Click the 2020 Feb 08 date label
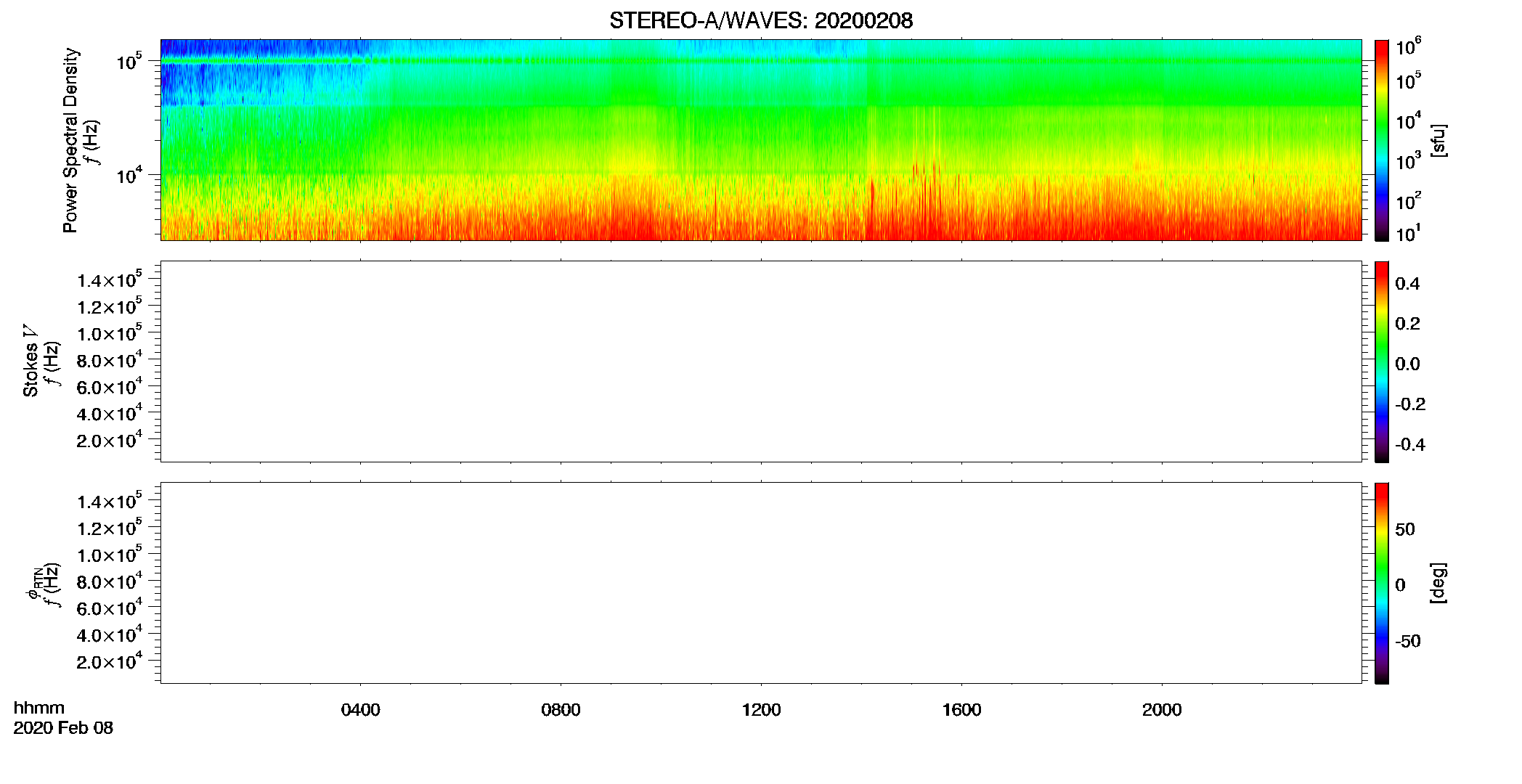This screenshot has height=784, width=1522. tap(63, 728)
